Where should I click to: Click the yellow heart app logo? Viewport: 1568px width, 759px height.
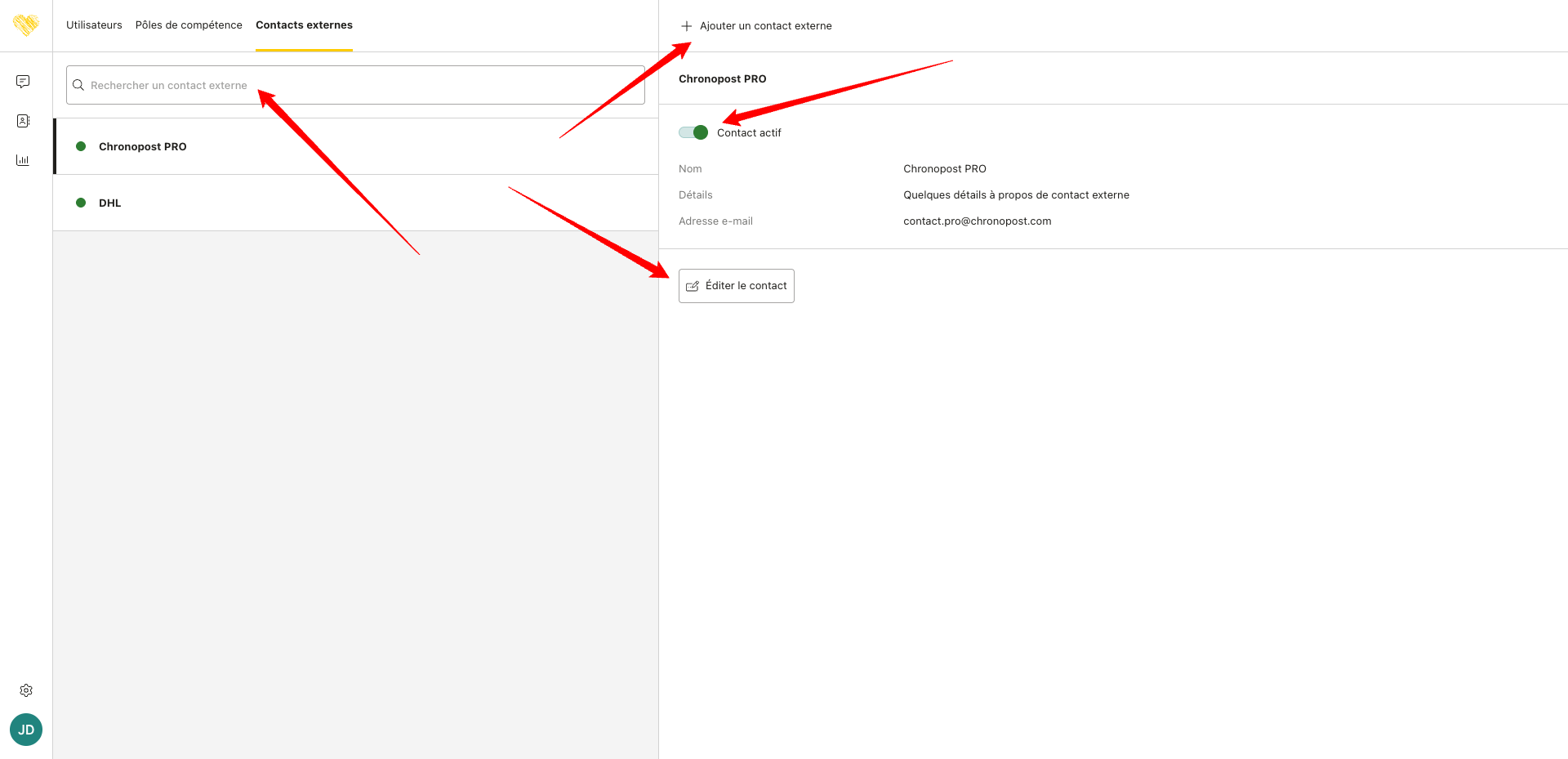coord(26,25)
